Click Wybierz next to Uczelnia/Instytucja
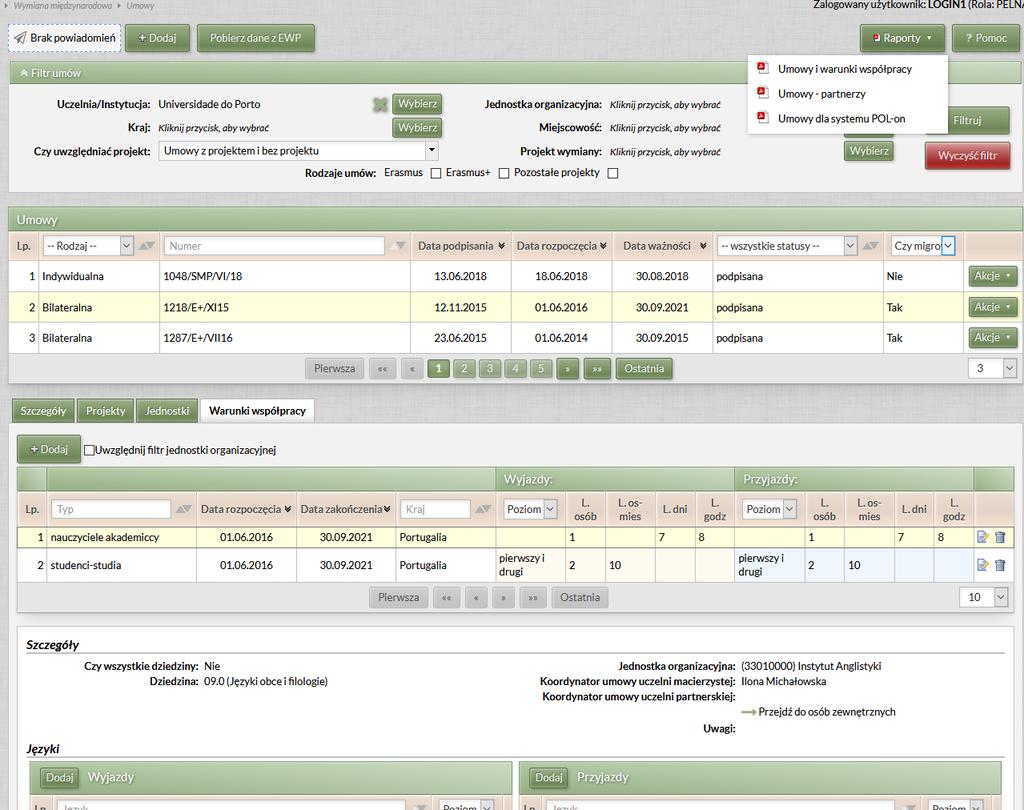The height and width of the screenshot is (810, 1024). 417,104
